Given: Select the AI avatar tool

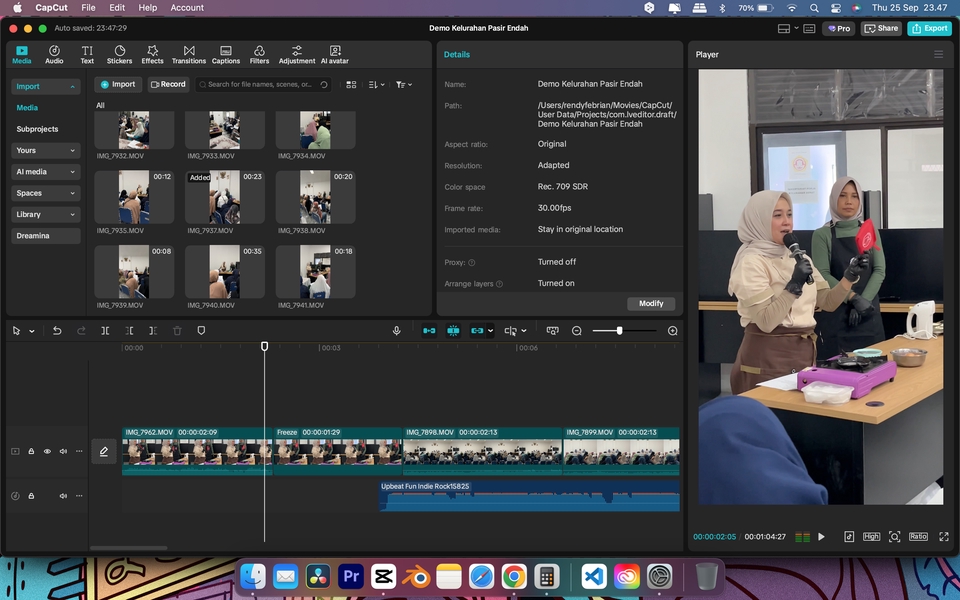Looking at the screenshot, I should pyautogui.click(x=335, y=54).
